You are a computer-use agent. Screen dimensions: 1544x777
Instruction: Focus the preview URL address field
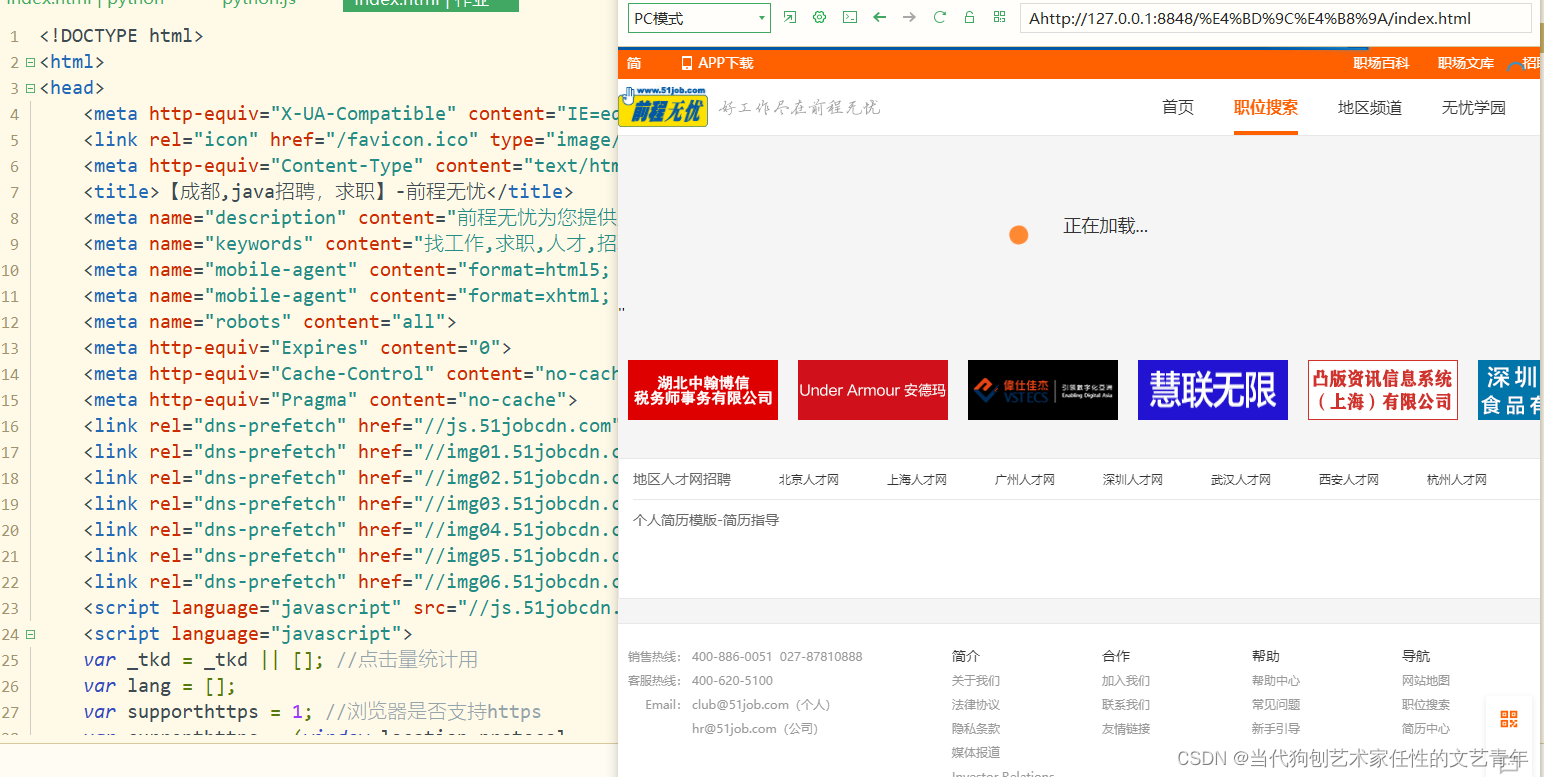(x=1275, y=18)
